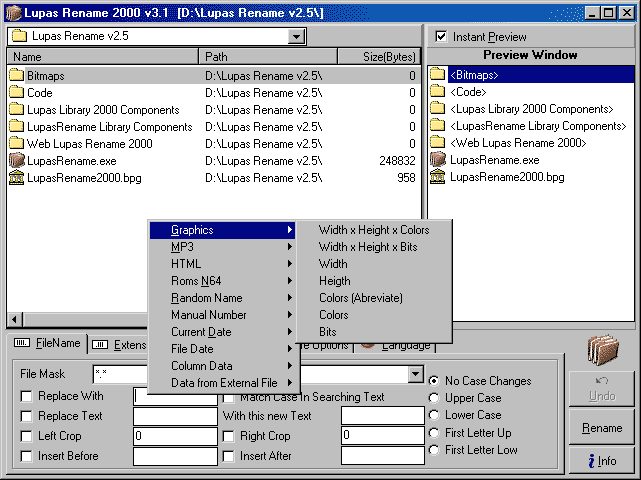Switch to the FileName tab

pos(46,344)
